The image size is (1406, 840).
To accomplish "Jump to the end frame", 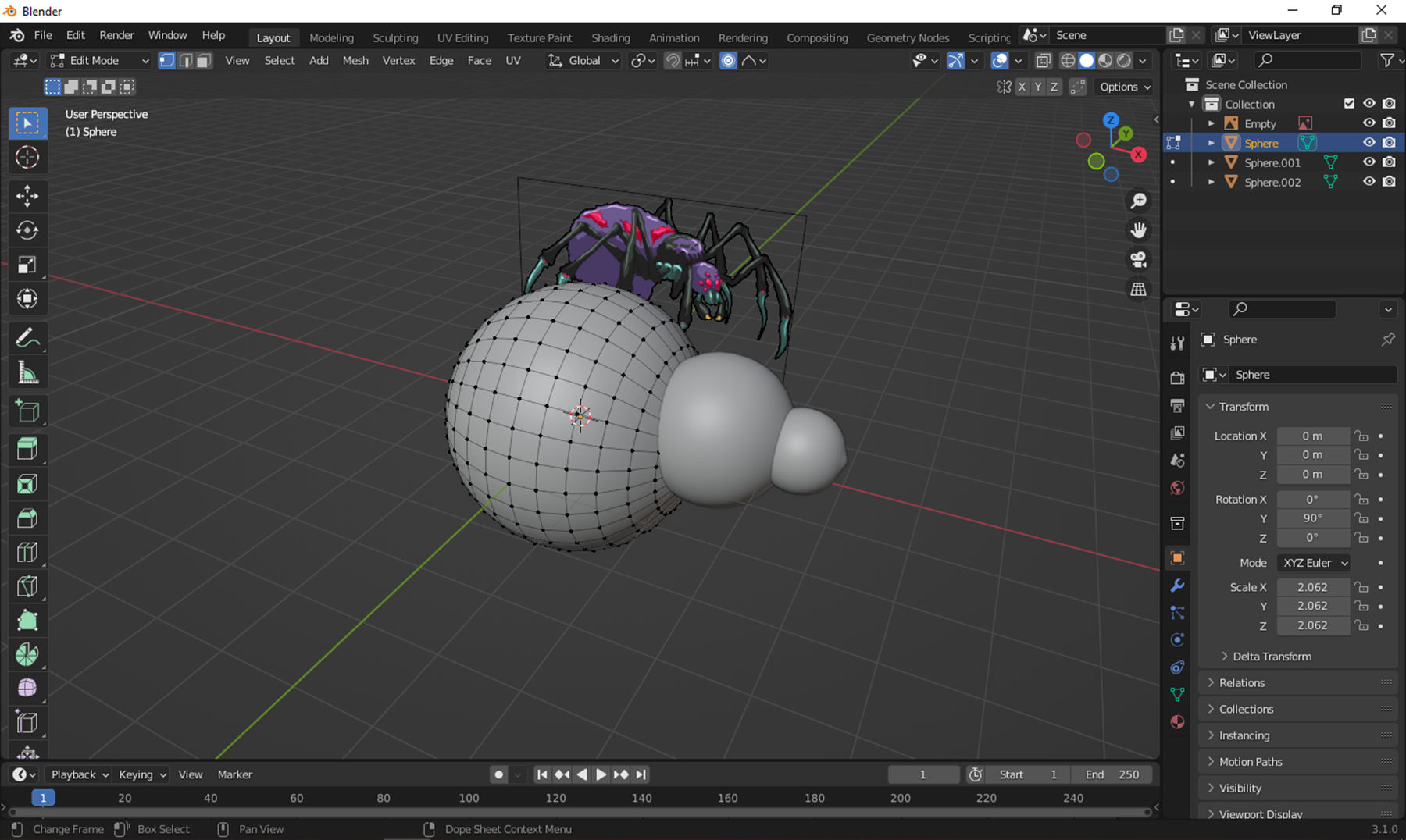I will (641, 774).
